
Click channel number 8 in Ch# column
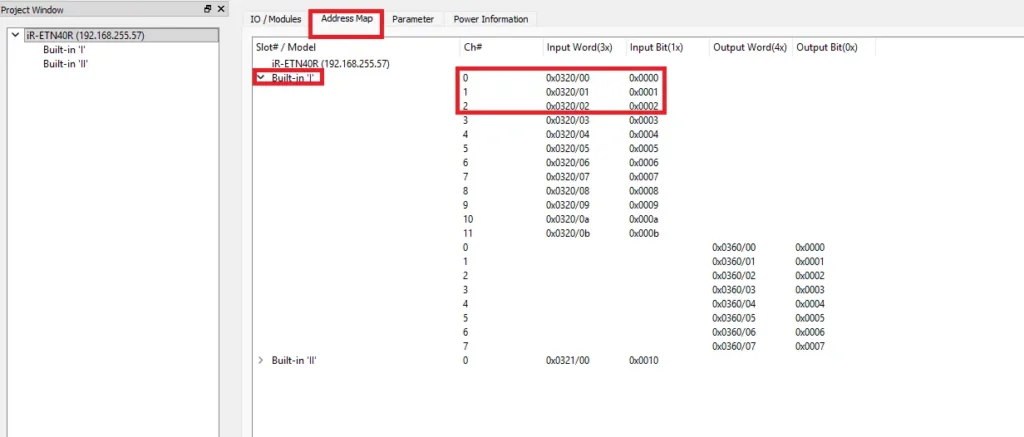click(466, 191)
